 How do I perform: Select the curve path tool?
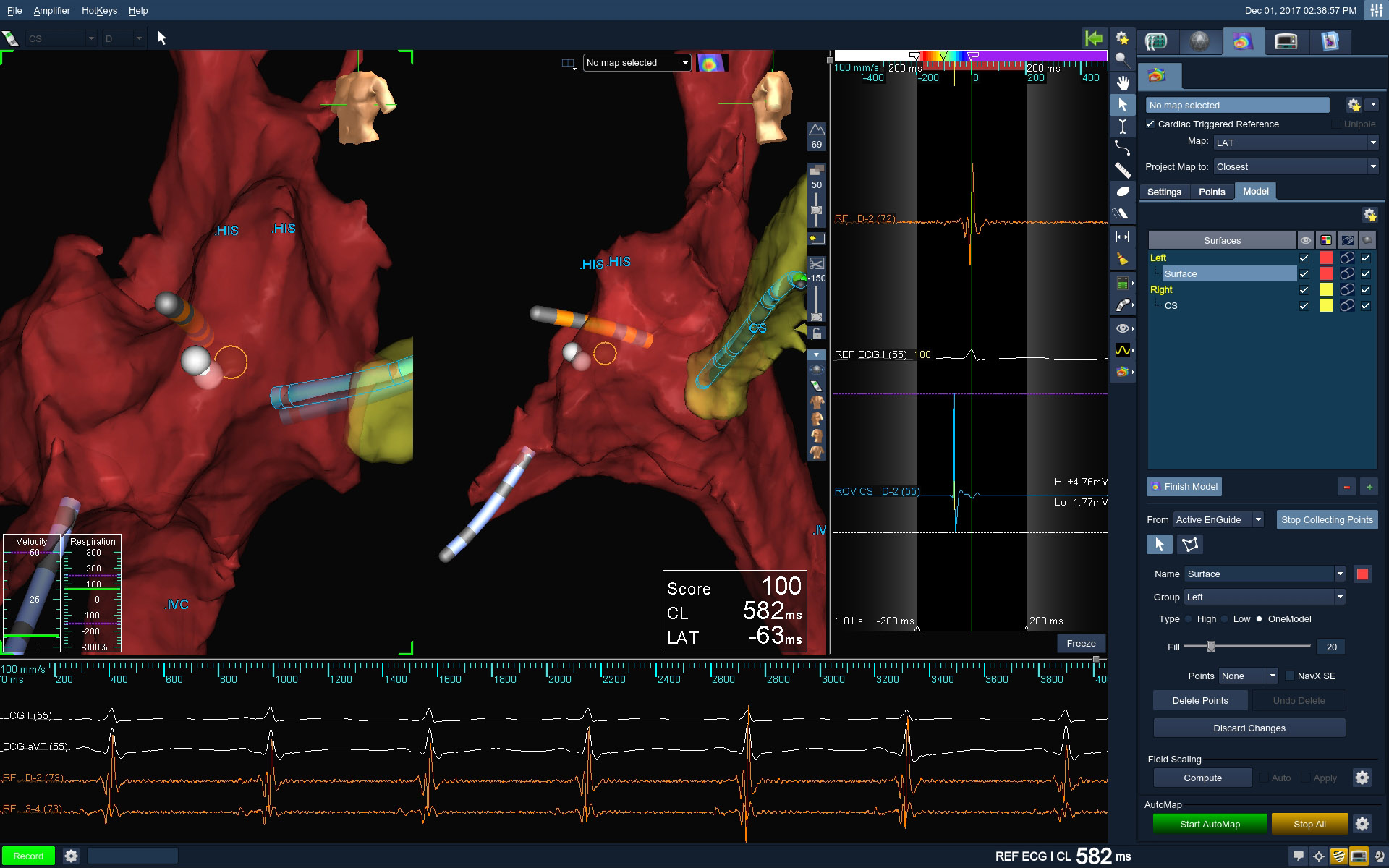pos(1122,148)
